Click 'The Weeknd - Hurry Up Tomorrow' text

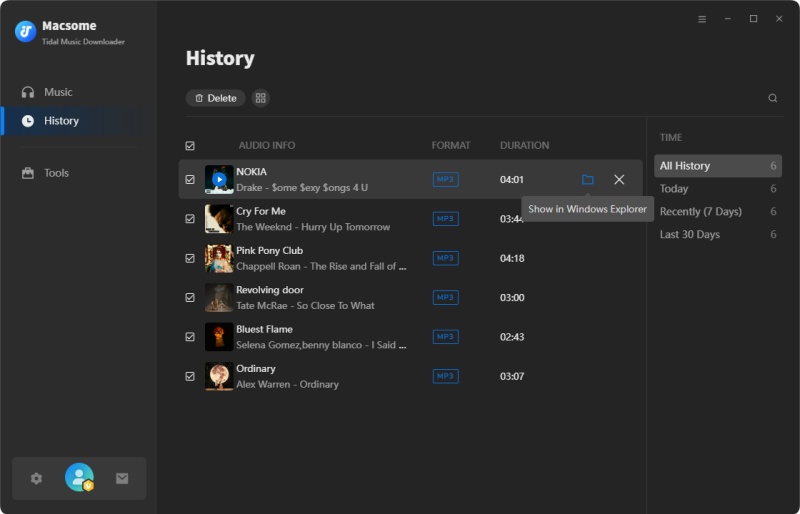click(x=313, y=227)
